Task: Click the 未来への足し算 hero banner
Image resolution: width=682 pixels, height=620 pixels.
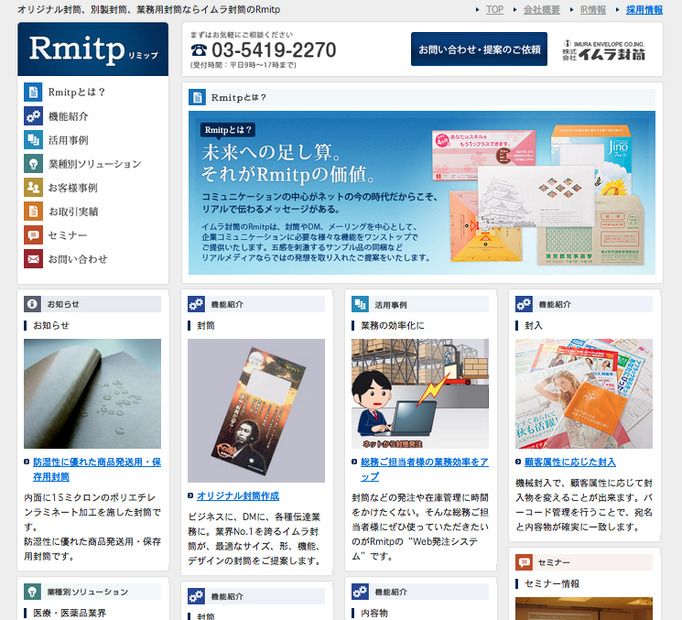Action: pos(422,193)
